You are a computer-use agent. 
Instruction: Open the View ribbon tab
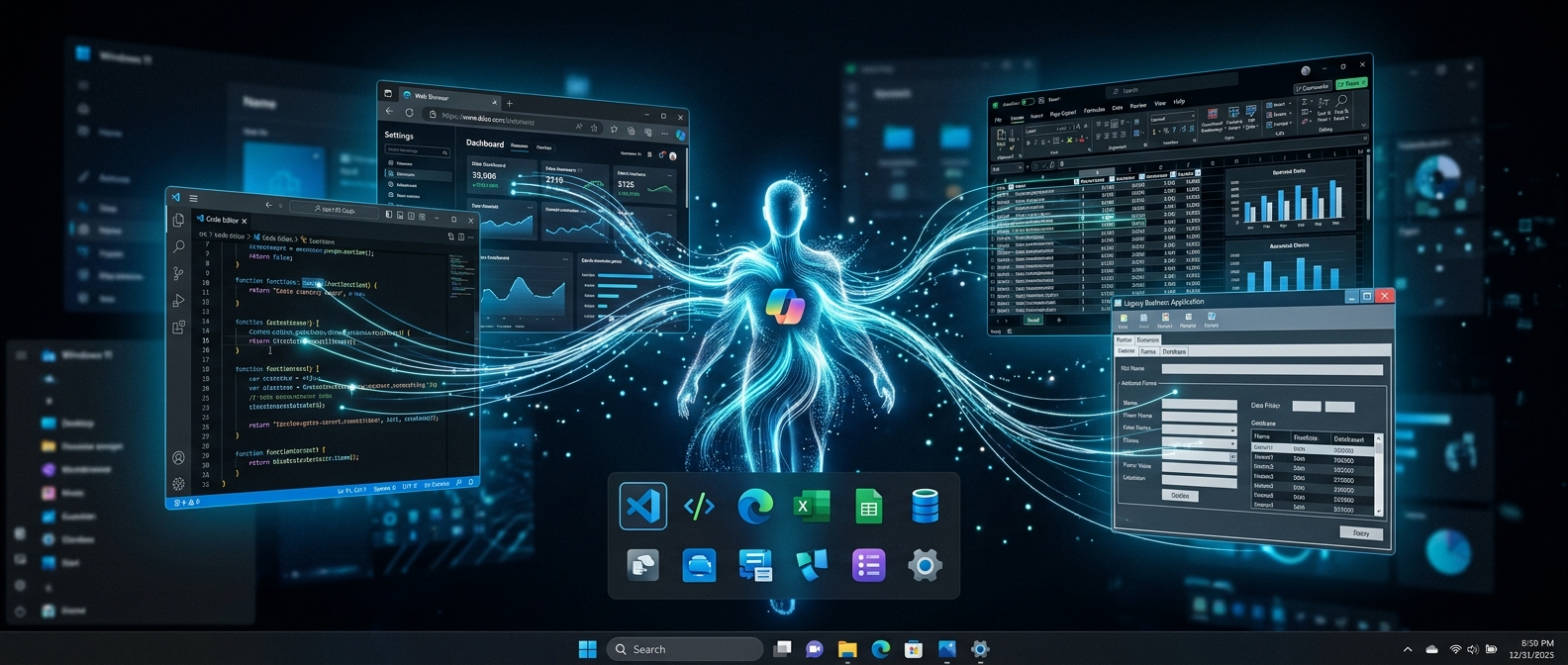coord(1160,104)
